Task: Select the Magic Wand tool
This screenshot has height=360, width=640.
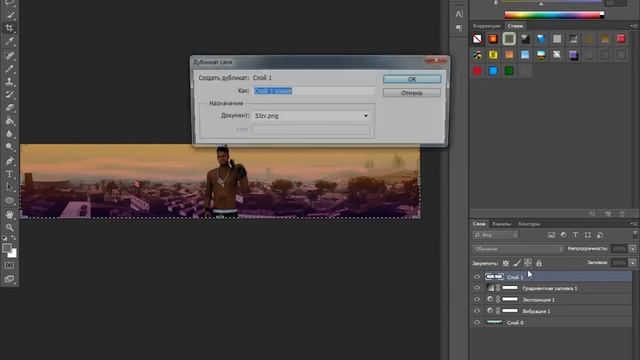Action: (x=10, y=15)
